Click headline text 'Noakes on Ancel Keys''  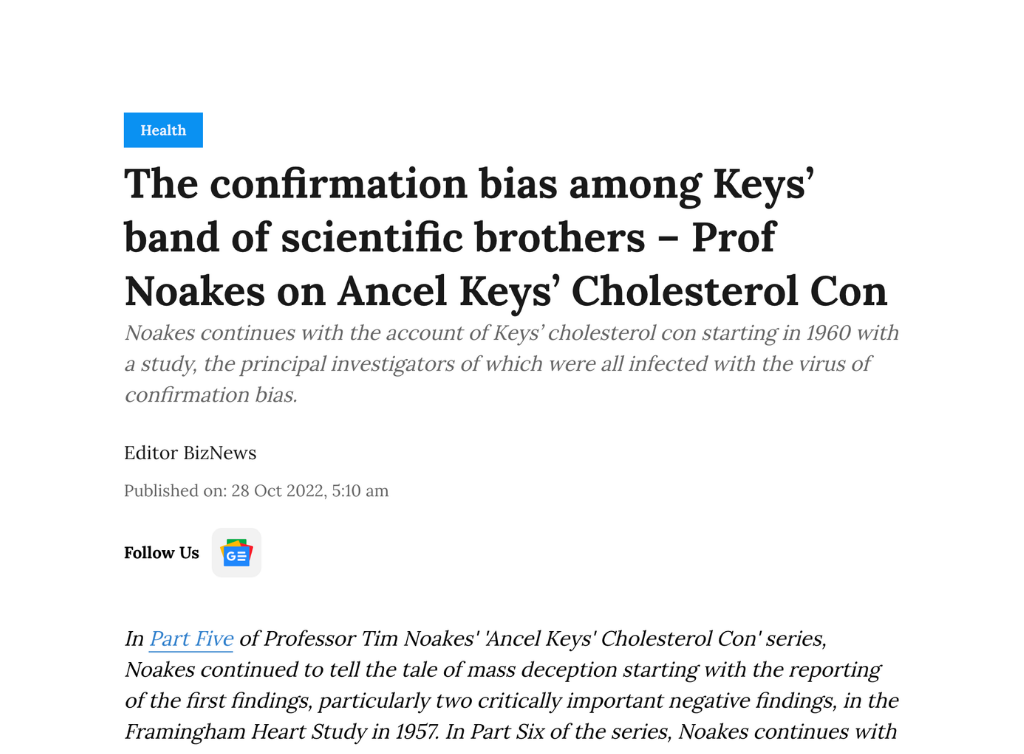(341, 291)
